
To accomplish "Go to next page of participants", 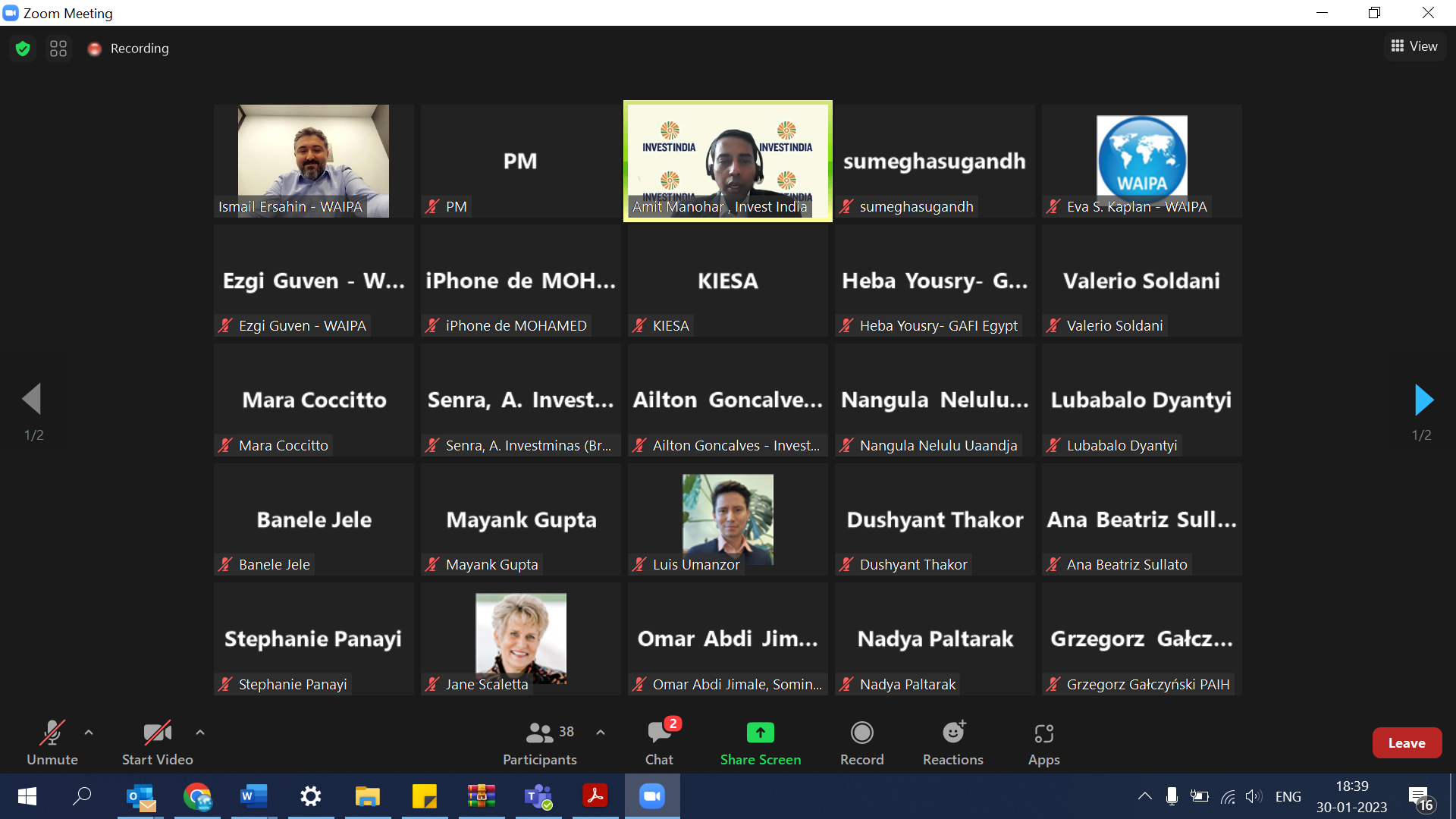I will [1423, 400].
